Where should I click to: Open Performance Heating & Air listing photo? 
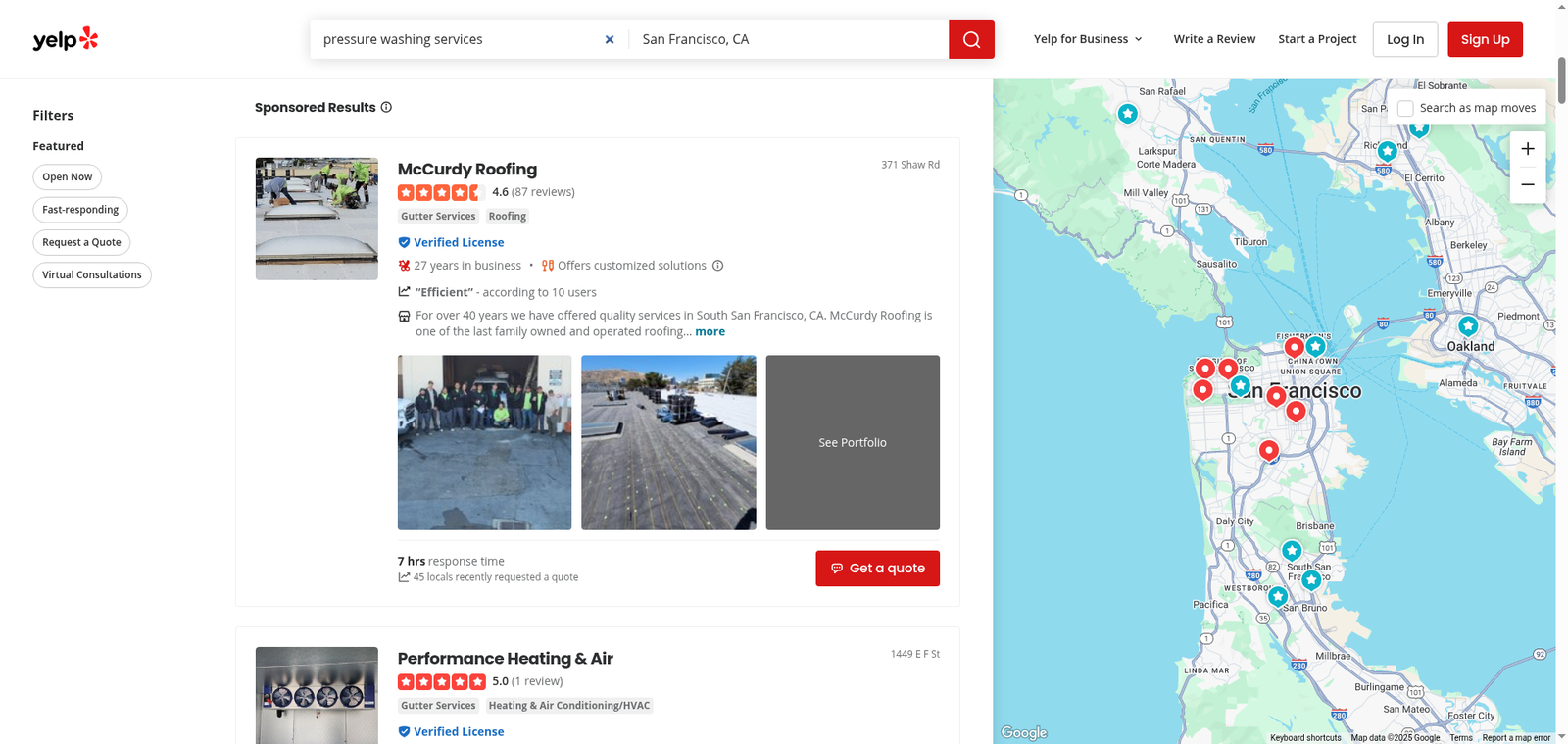point(317,695)
